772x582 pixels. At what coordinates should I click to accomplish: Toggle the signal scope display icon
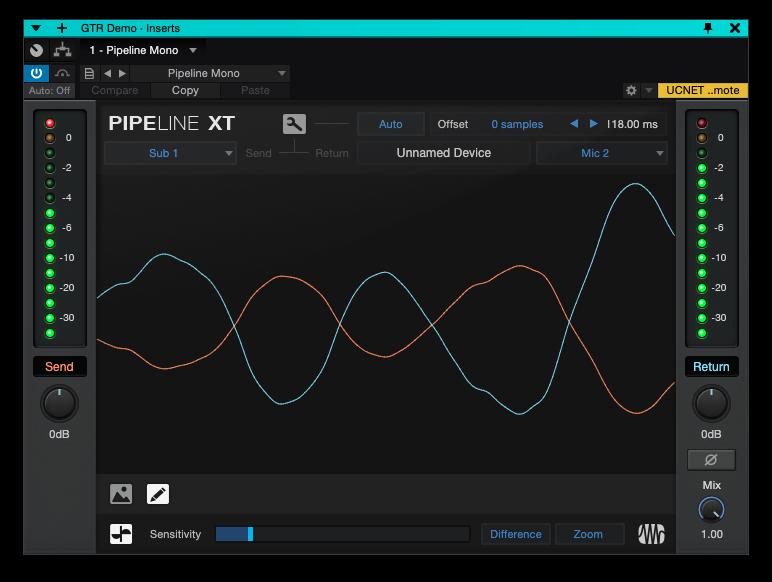(121, 534)
